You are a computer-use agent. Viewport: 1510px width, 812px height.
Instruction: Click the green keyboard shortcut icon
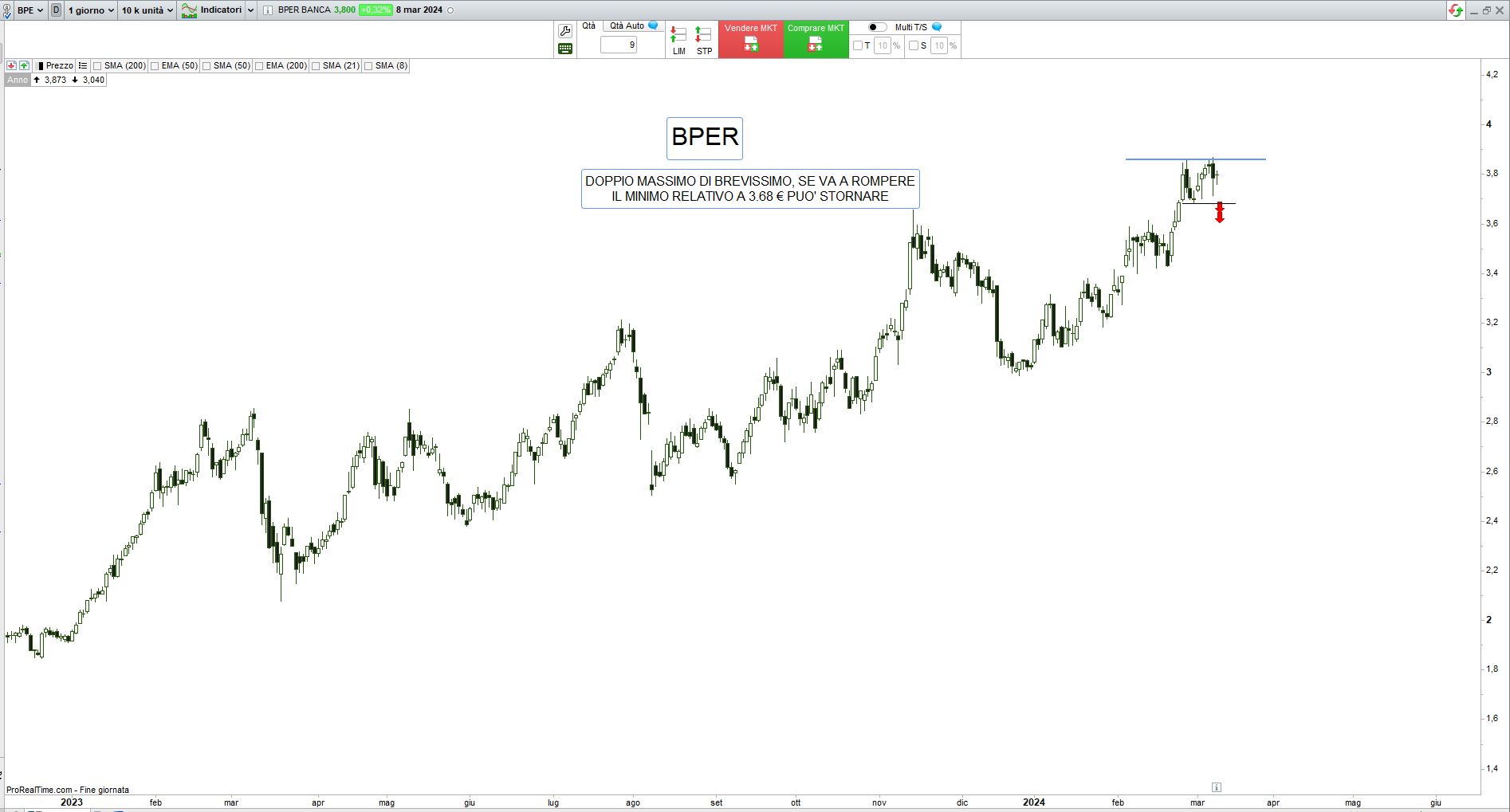pyautogui.click(x=565, y=49)
